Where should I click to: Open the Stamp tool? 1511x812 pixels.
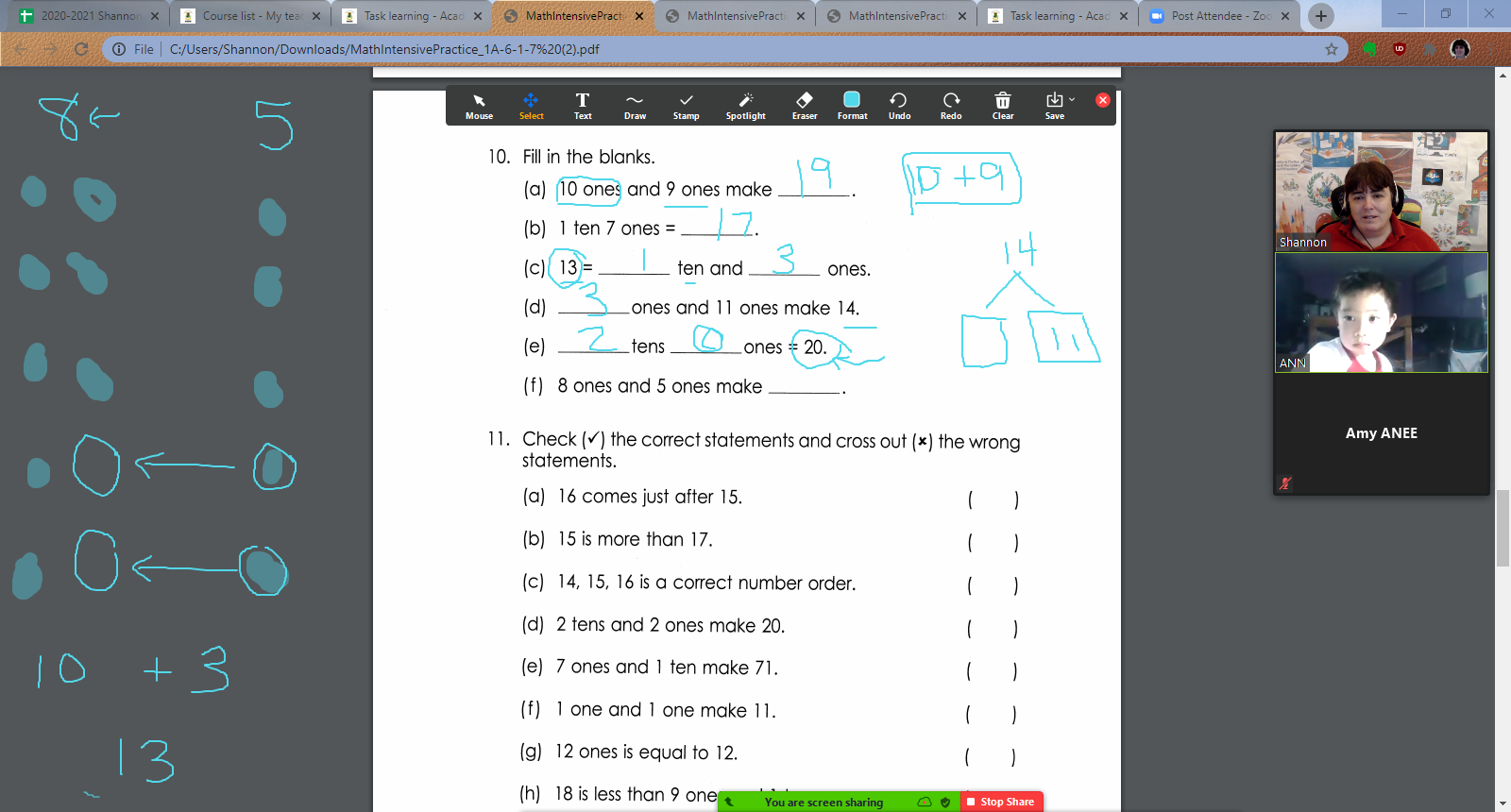(x=687, y=107)
